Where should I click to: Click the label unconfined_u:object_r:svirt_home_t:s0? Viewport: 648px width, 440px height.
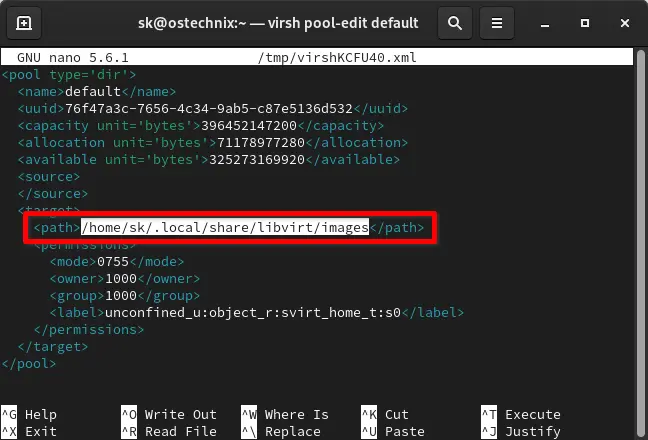pyautogui.click(x=253, y=313)
